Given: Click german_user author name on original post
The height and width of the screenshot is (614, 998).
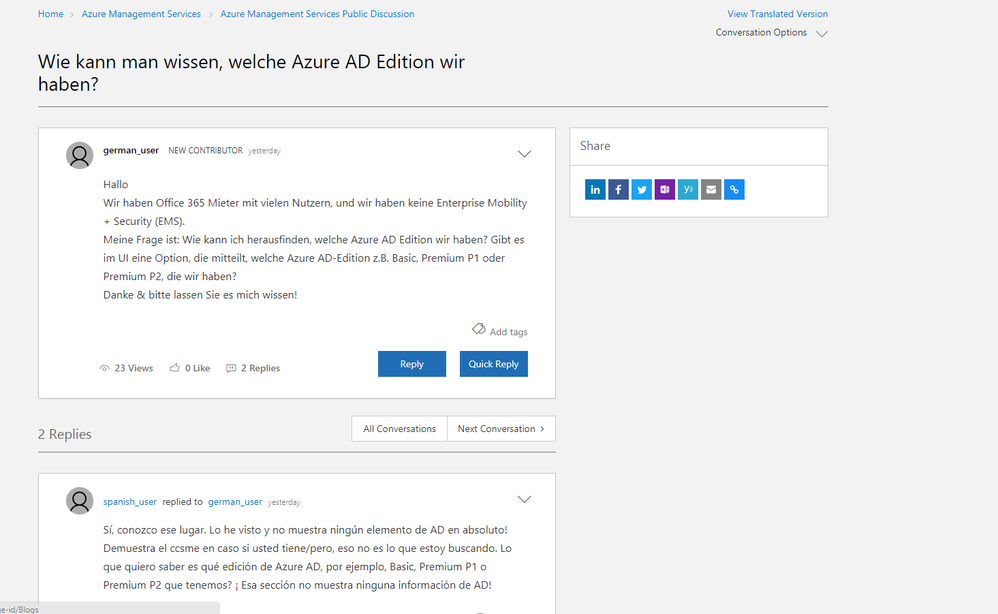Looking at the screenshot, I should point(130,150).
